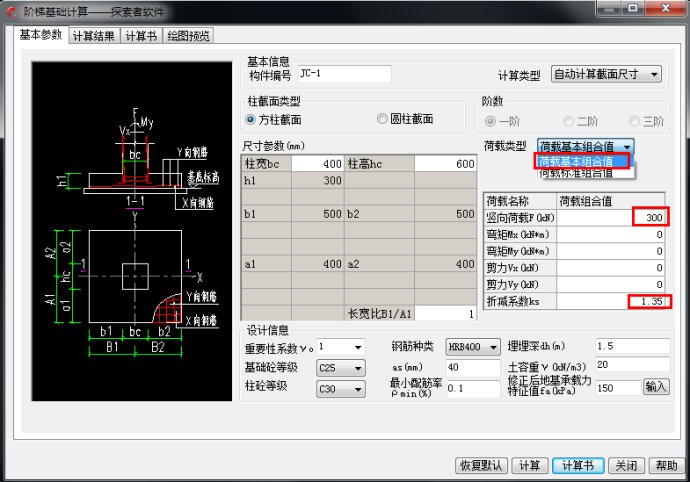Open the 计算结果 tab
This screenshot has width=690, height=482.
(x=94, y=36)
